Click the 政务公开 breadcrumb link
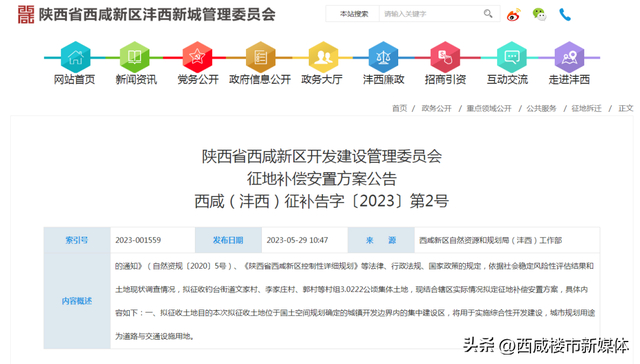Screen dimensions: 640x364 [437, 108]
